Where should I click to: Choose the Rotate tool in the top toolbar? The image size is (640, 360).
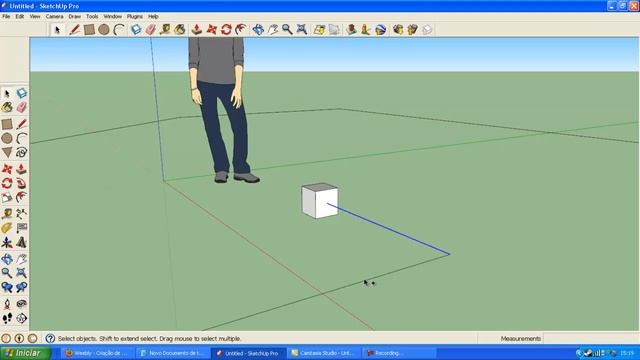point(226,29)
